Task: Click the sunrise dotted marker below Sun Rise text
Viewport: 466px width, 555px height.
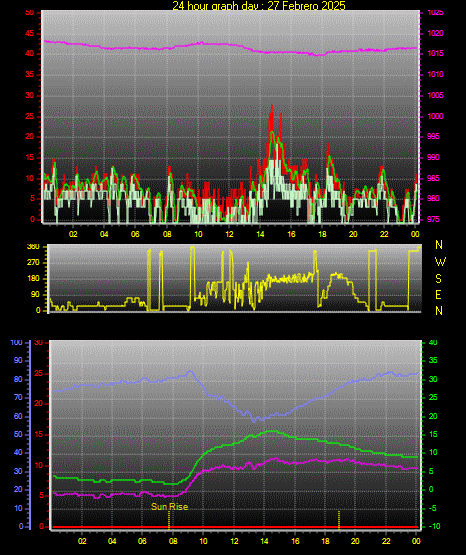Action: pyautogui.click(x=169, y=520)
